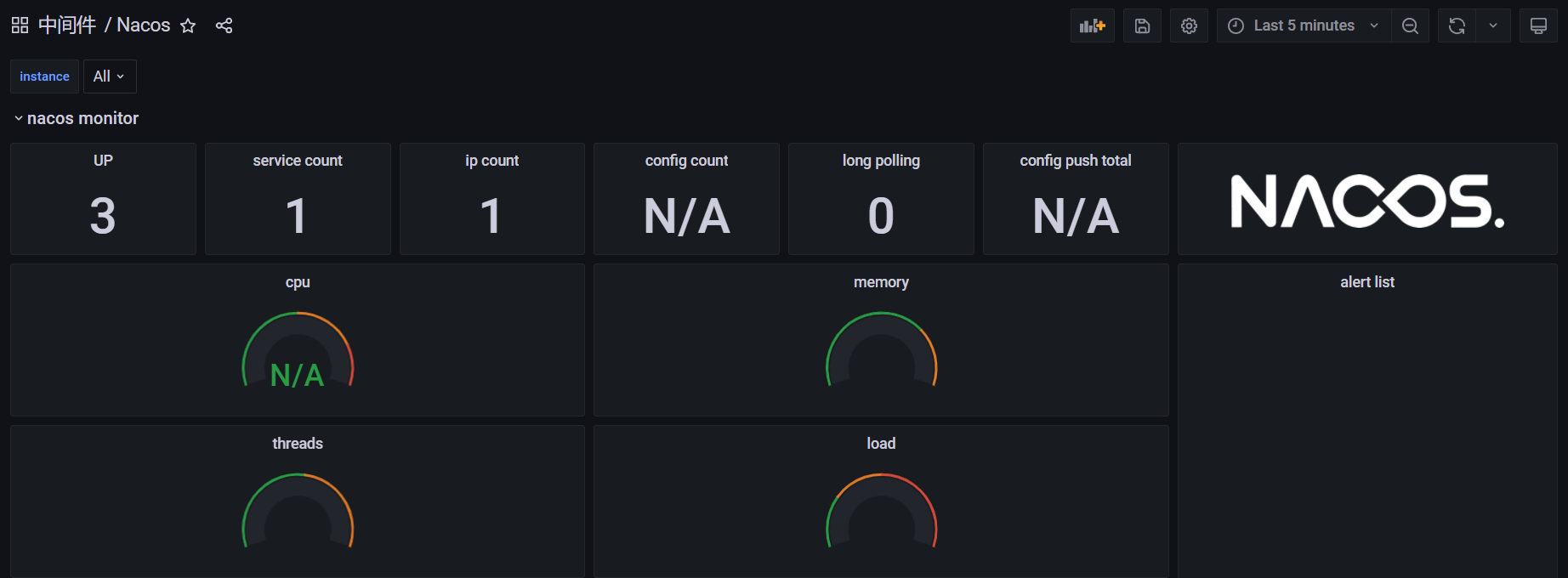Click the memory gauge
This screenshot has width=1568, height=578.
[882, 349]
